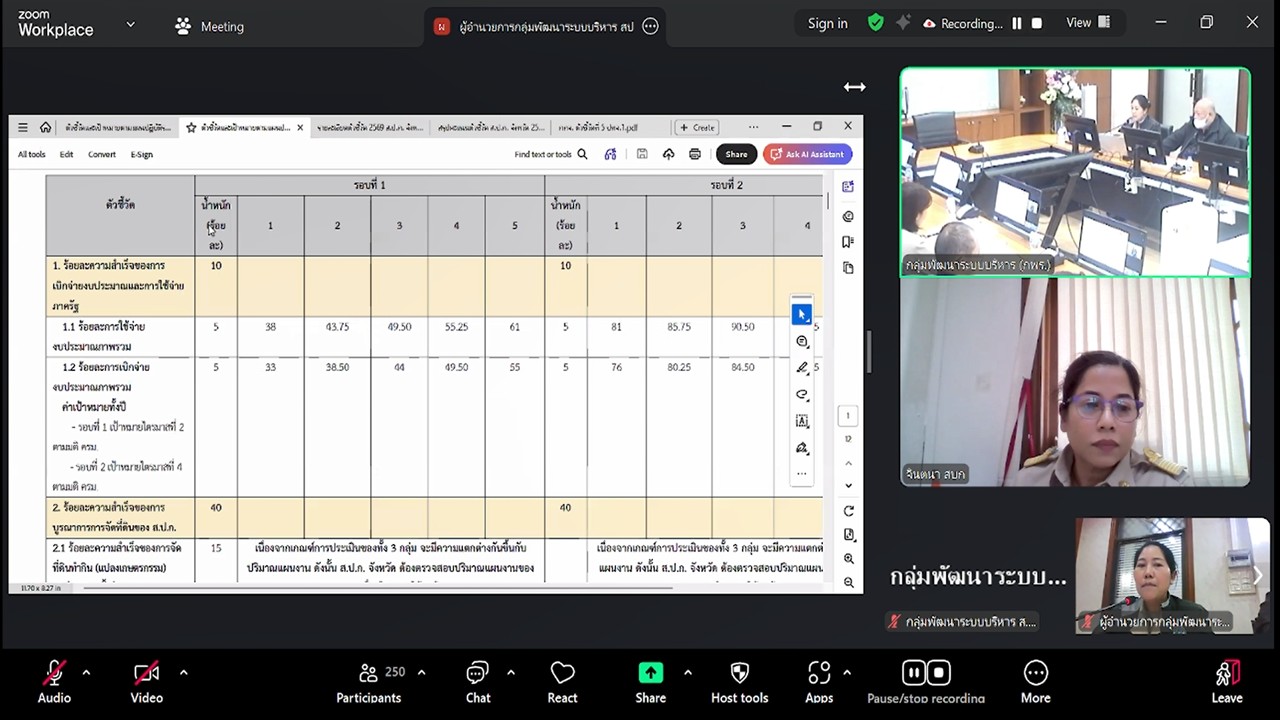Pause the recording in the top bar
Viewport: 1280px width, 720px height.
point(1017,23)
